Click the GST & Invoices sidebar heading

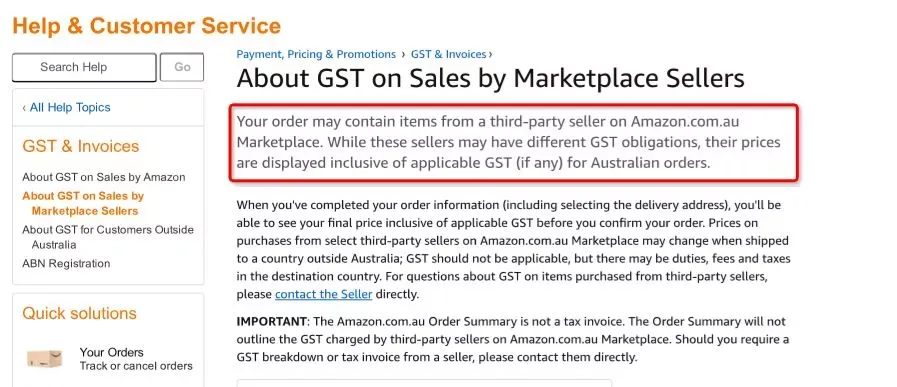point(81,147)
